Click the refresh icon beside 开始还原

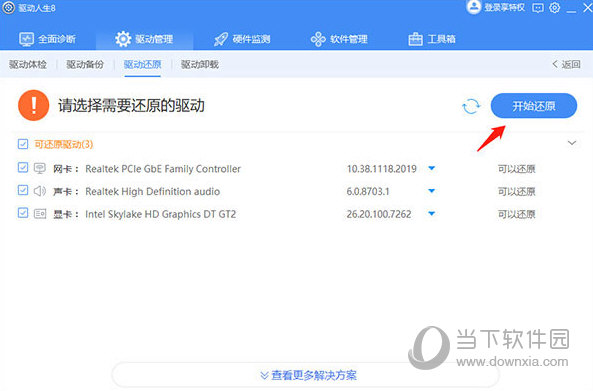click(x=471, y=106)
